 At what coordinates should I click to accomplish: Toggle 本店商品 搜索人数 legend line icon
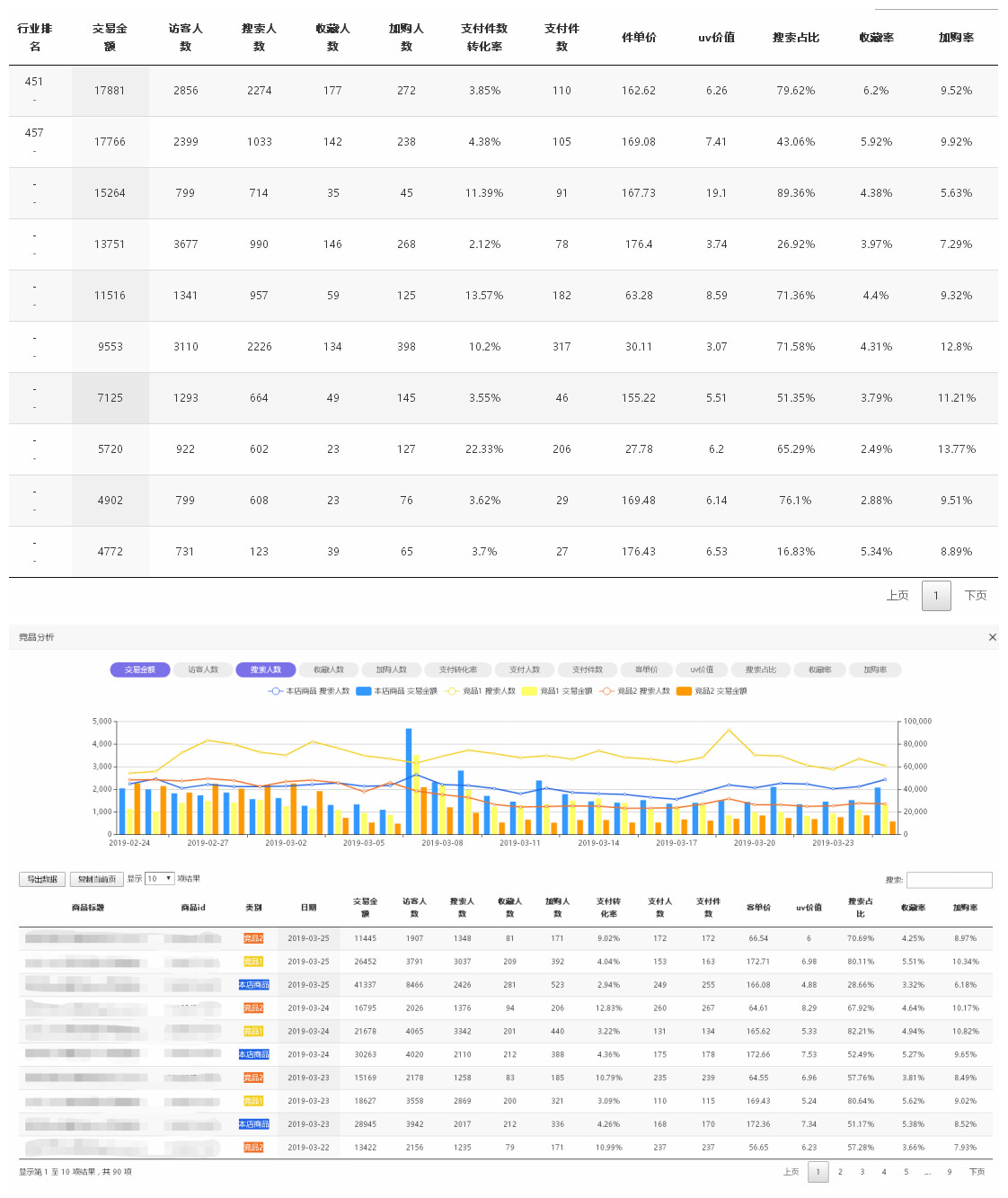click(276, 691)
